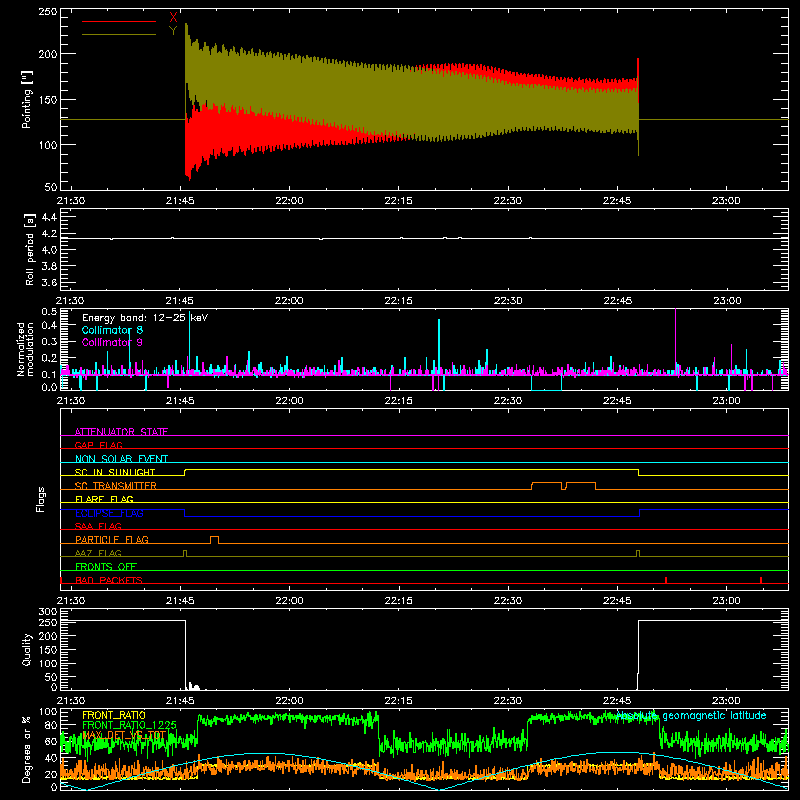800x800 pixels.
Task: Click the MAX_DET_VS_TOT legend label
Action: tap(124, 735)
